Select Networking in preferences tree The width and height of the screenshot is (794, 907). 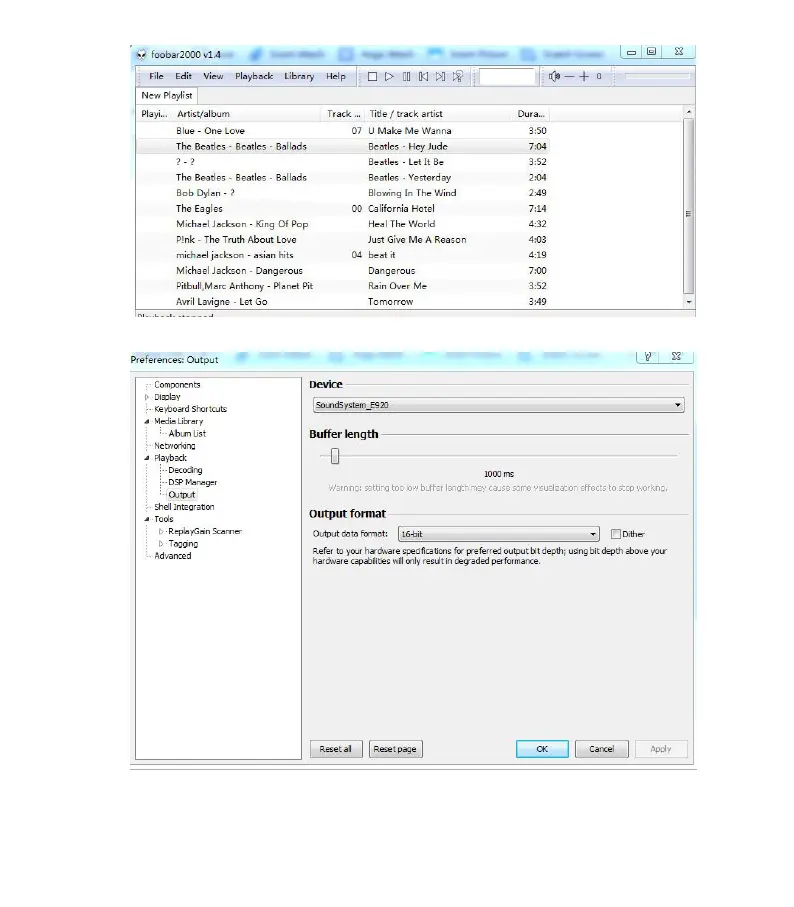point(175,446)
